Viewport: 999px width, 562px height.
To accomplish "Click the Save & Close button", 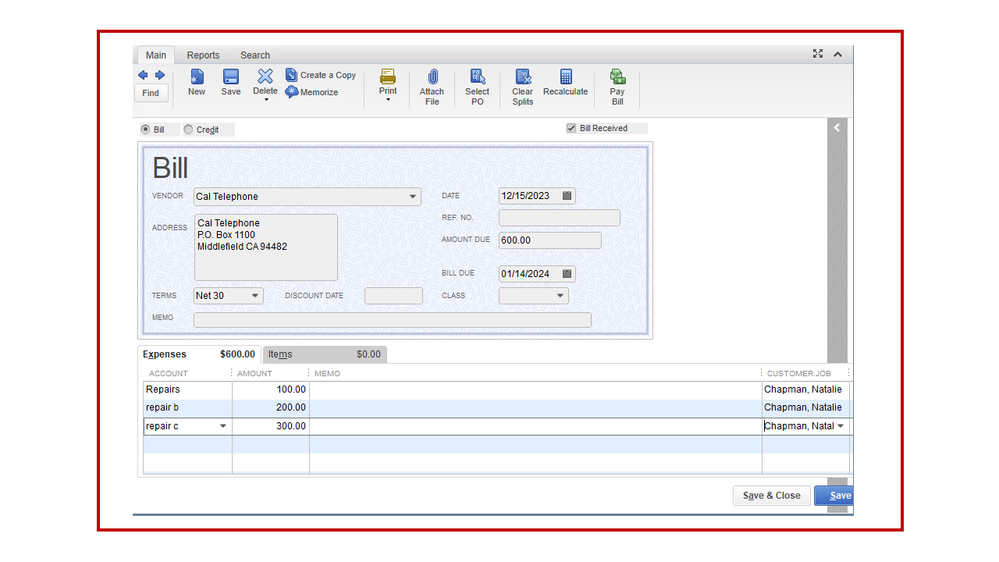I will pyautogui.click(x=771, y=496).
